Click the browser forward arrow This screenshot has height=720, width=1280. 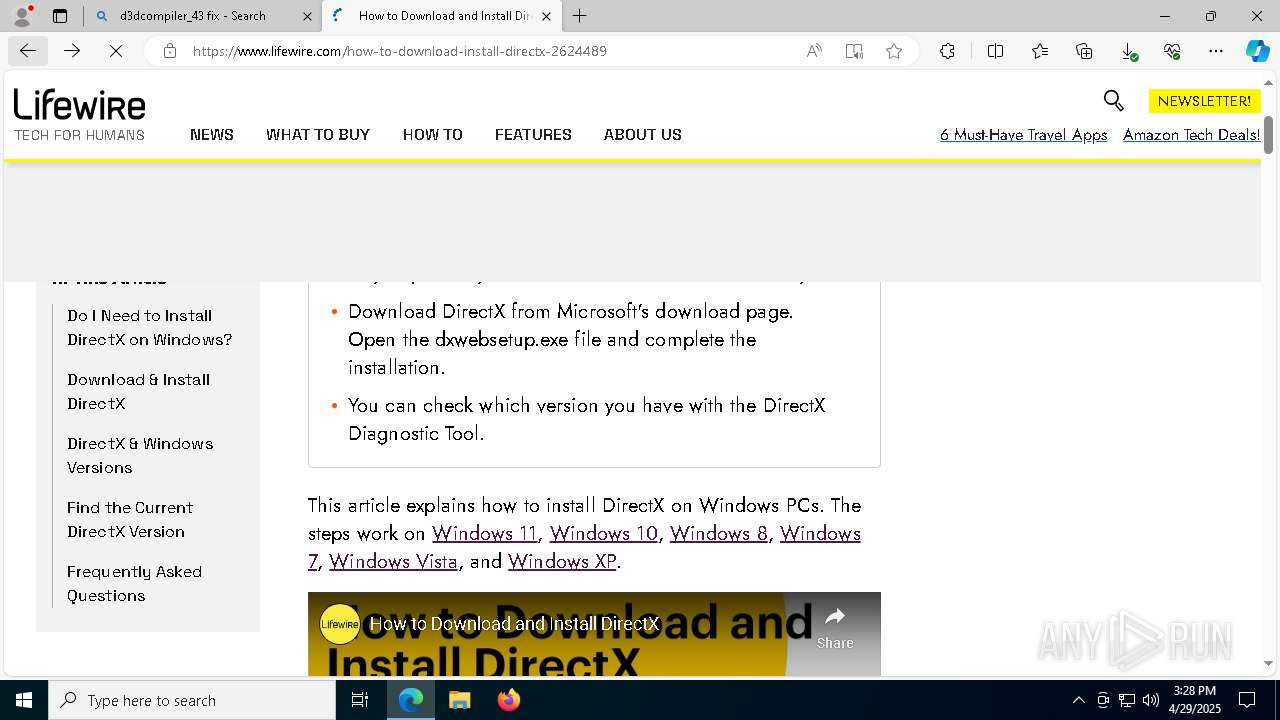72,51
